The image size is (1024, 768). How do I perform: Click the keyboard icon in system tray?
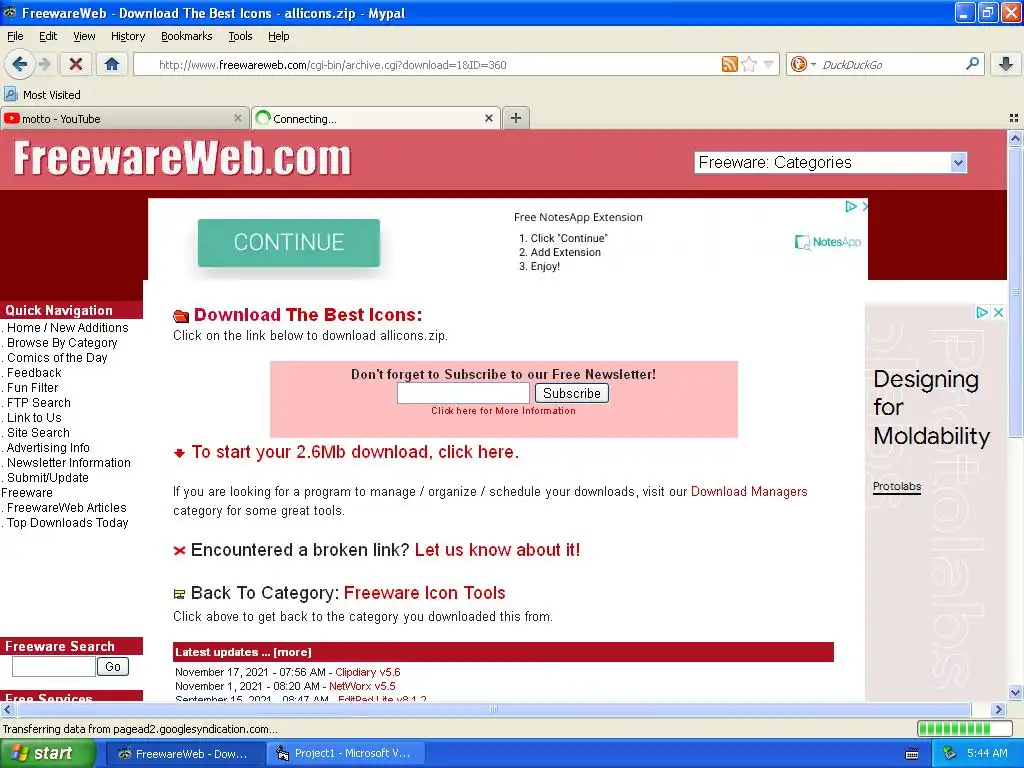pos(912,754)
